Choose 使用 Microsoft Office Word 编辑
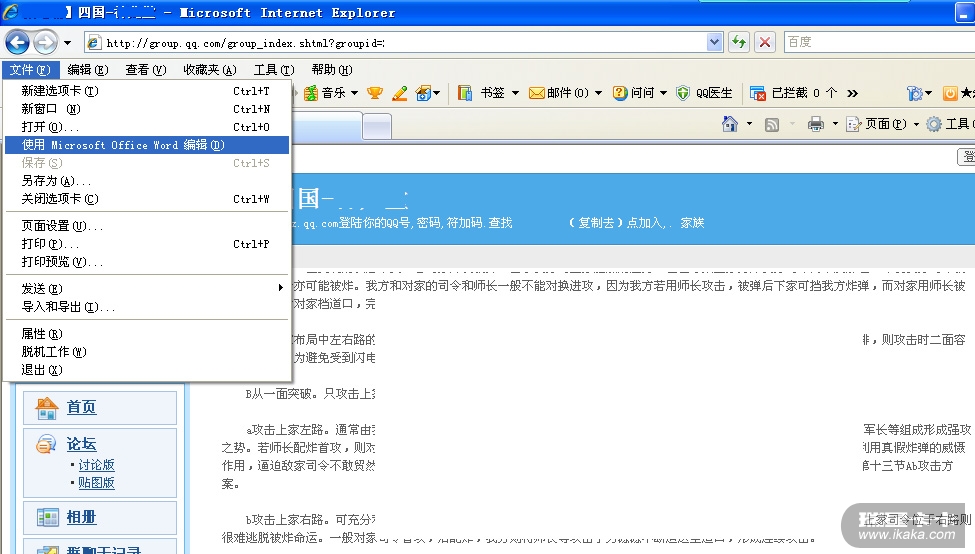Image resolution: width=975 pixels, height=554 pixels. [147, 145]
